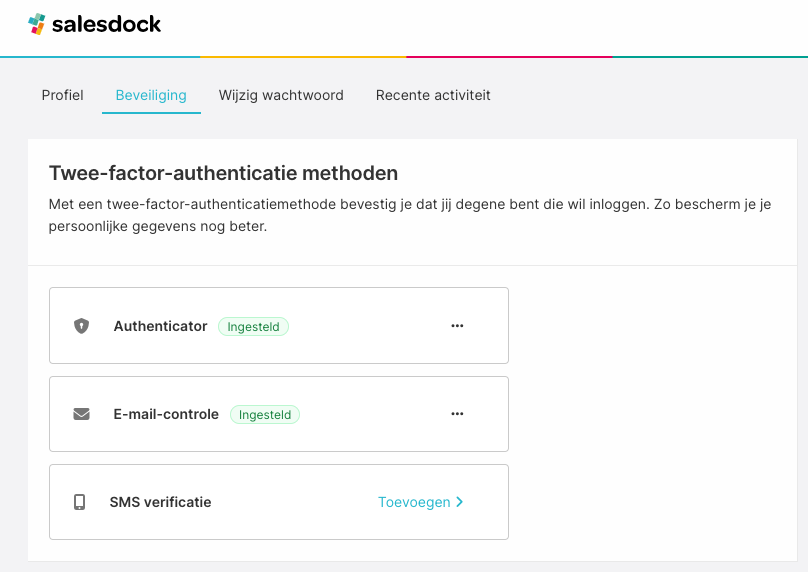Open the E-mail-controle three-dots menu
Viewport: 808px width, 572px height.
(x=457, y=414)
